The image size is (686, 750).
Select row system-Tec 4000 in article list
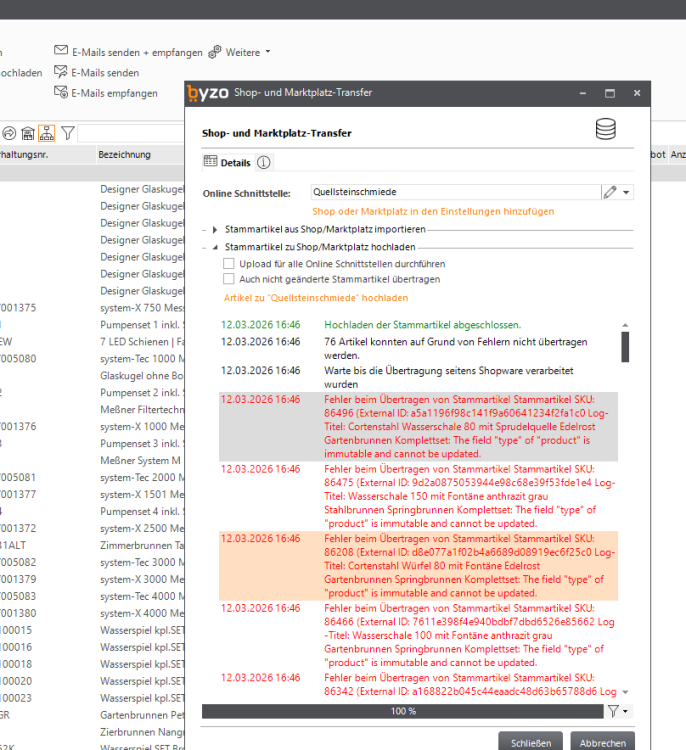coord(92,596)
